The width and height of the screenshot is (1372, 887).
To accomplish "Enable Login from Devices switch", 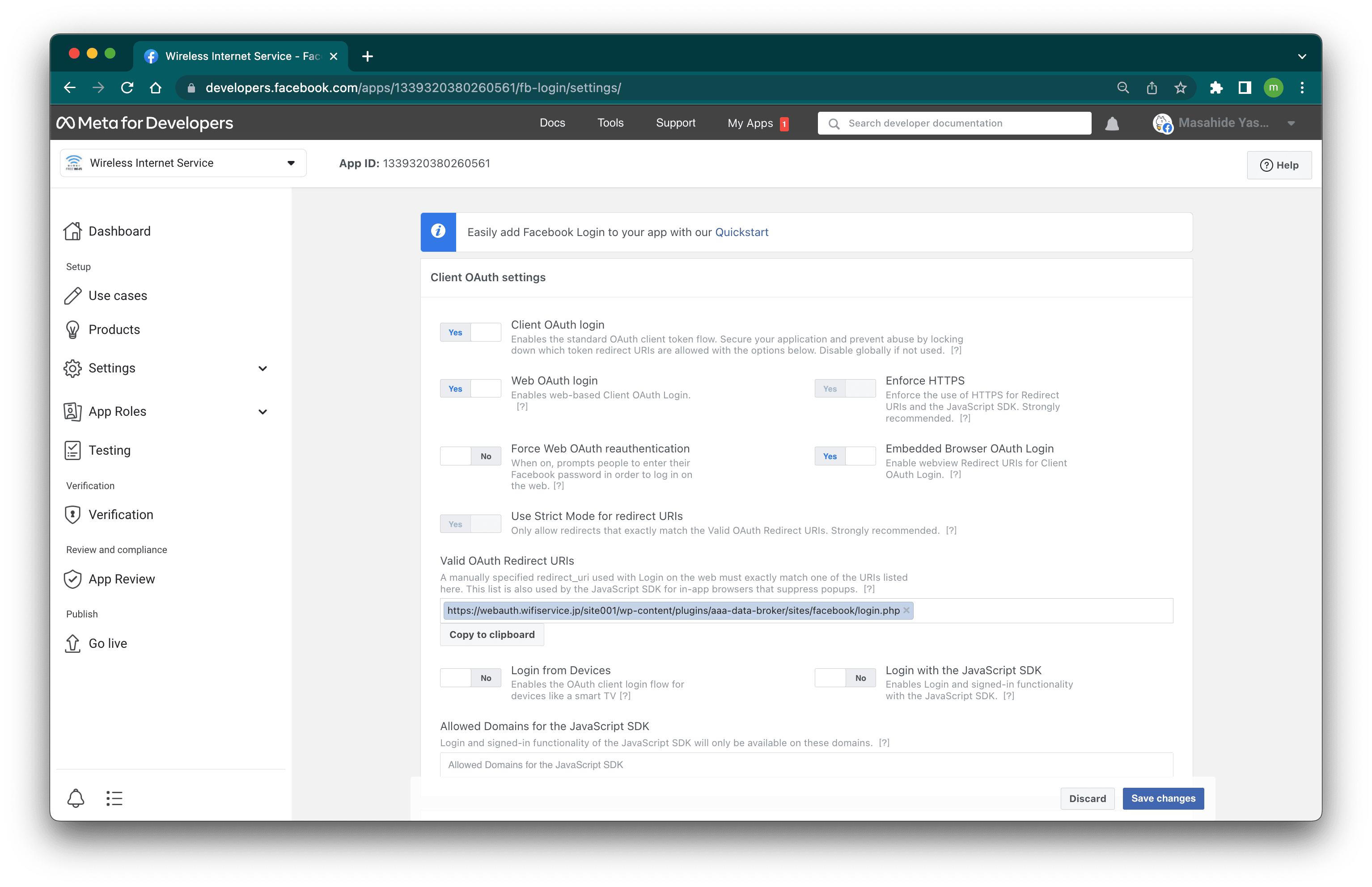I will coord(470,678).
